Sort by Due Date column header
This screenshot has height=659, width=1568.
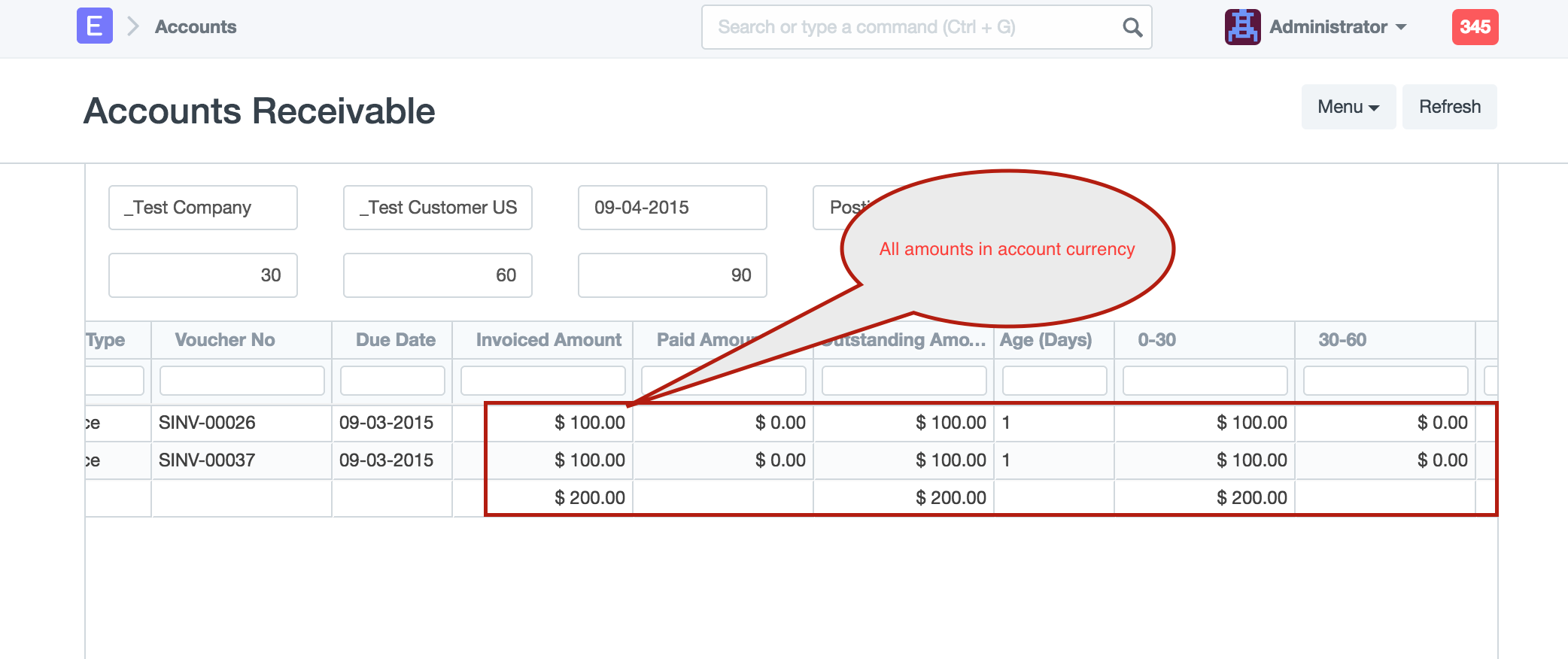point(395,340)
